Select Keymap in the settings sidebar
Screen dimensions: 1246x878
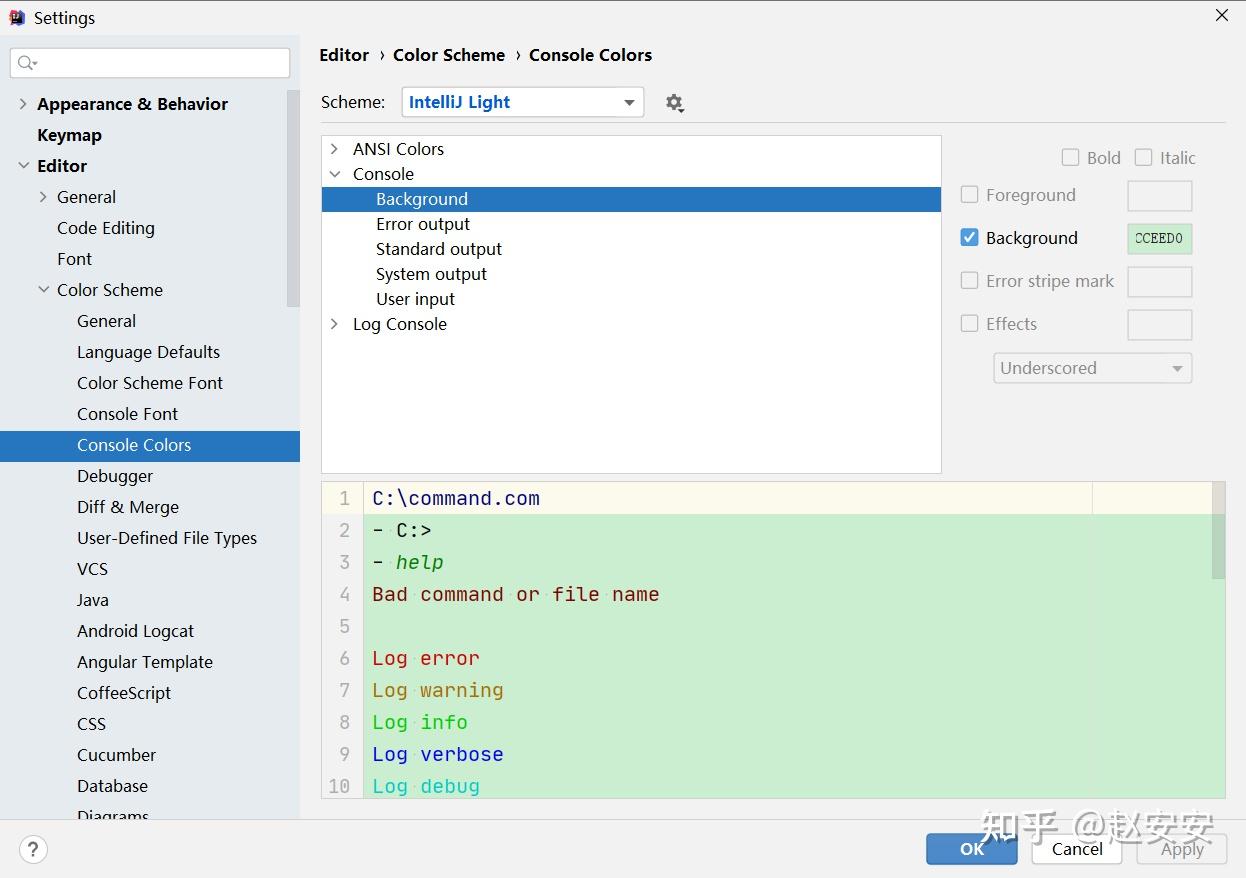tap(69, 135)
